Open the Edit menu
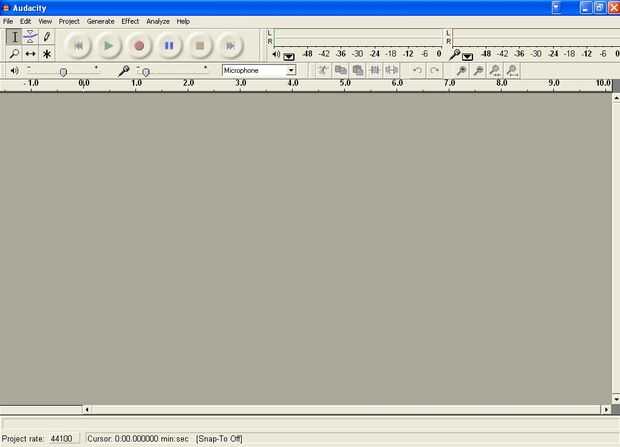The height and width of the screenshot is (447, 620). [26, 21]
